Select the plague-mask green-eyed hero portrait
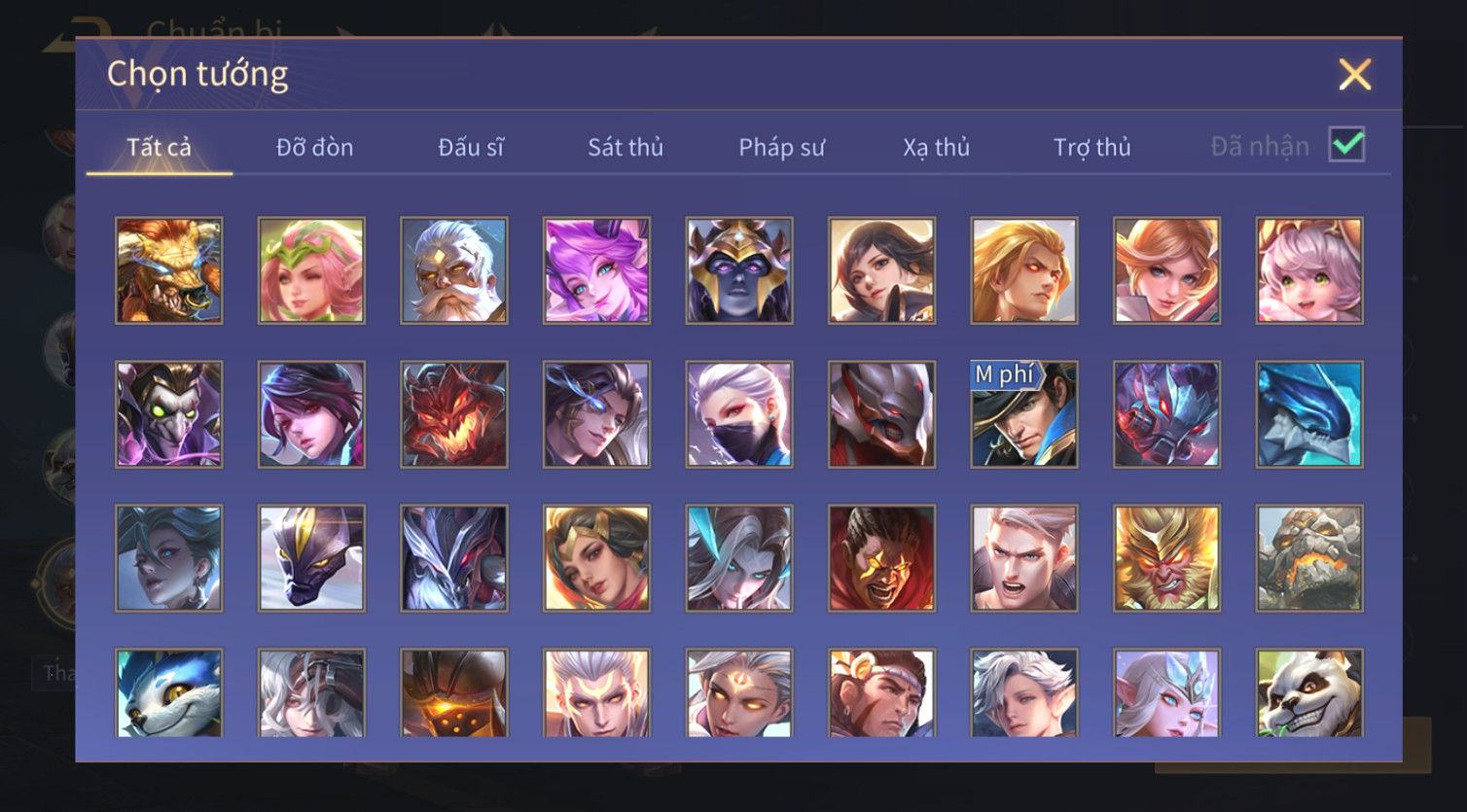 tap(168, 414)
